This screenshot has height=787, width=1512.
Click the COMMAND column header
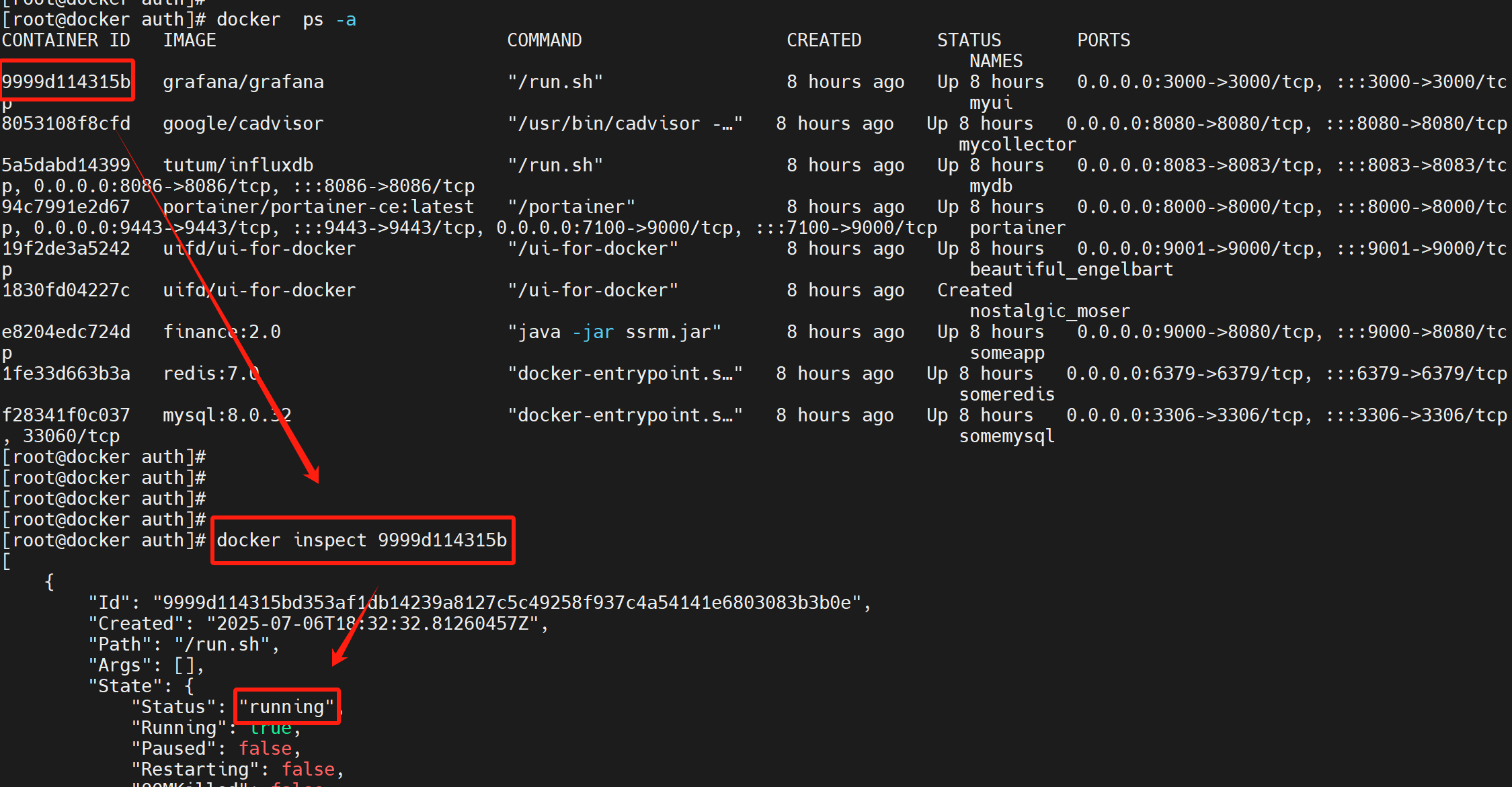click(x=545, y=40)
